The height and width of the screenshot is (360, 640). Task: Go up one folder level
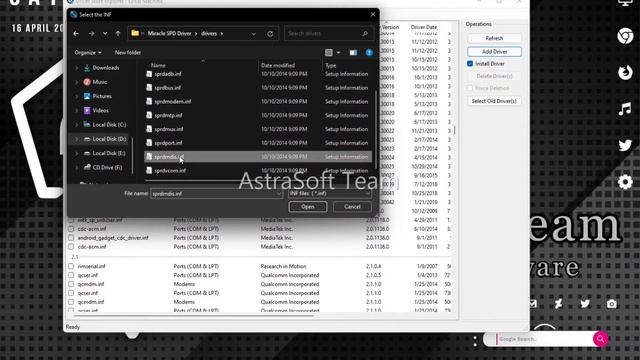pyautogui.click(x=118, y=33)
